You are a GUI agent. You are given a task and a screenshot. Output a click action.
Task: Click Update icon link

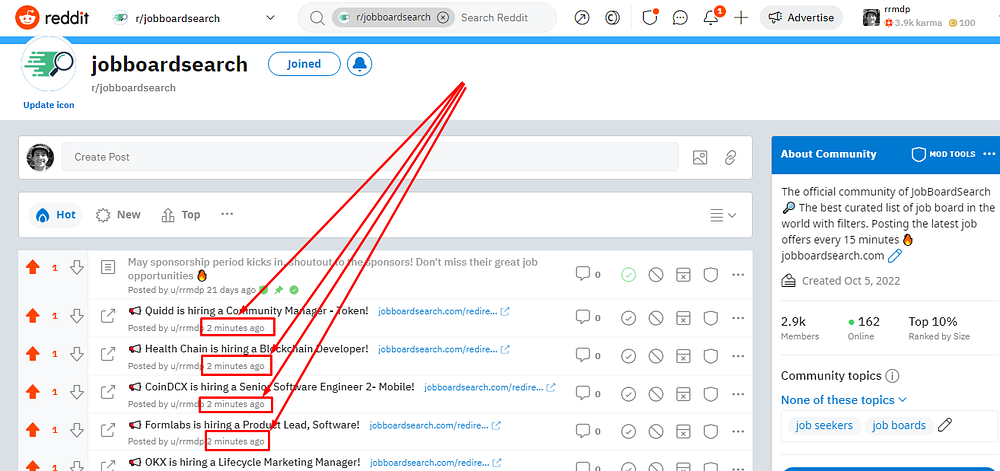(x=48, y=105)
